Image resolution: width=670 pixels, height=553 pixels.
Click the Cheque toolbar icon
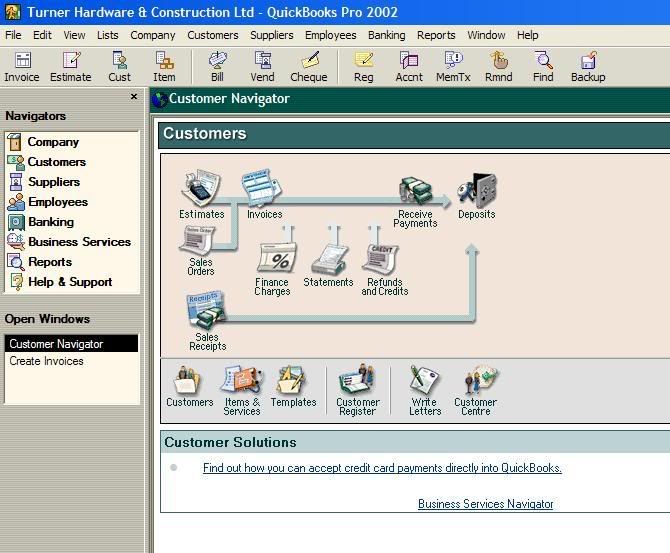(x=309, y=67)
